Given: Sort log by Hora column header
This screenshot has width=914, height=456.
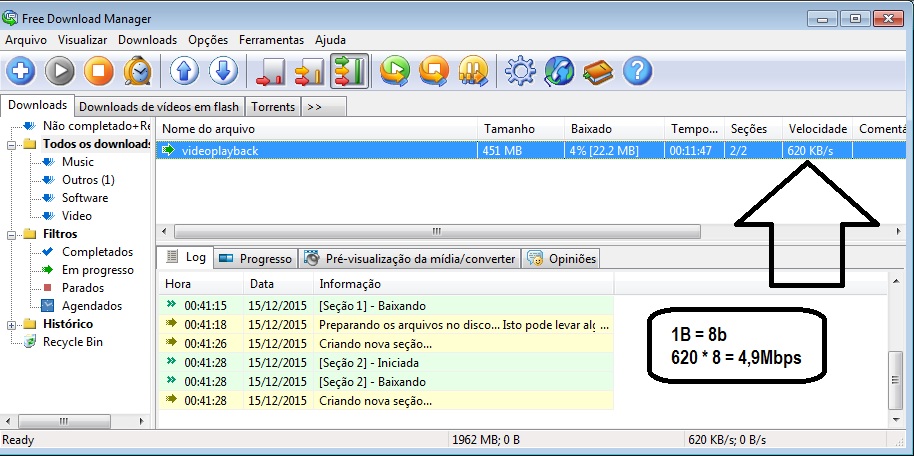Looking at the screenshot, I should [x=201, y=284].
